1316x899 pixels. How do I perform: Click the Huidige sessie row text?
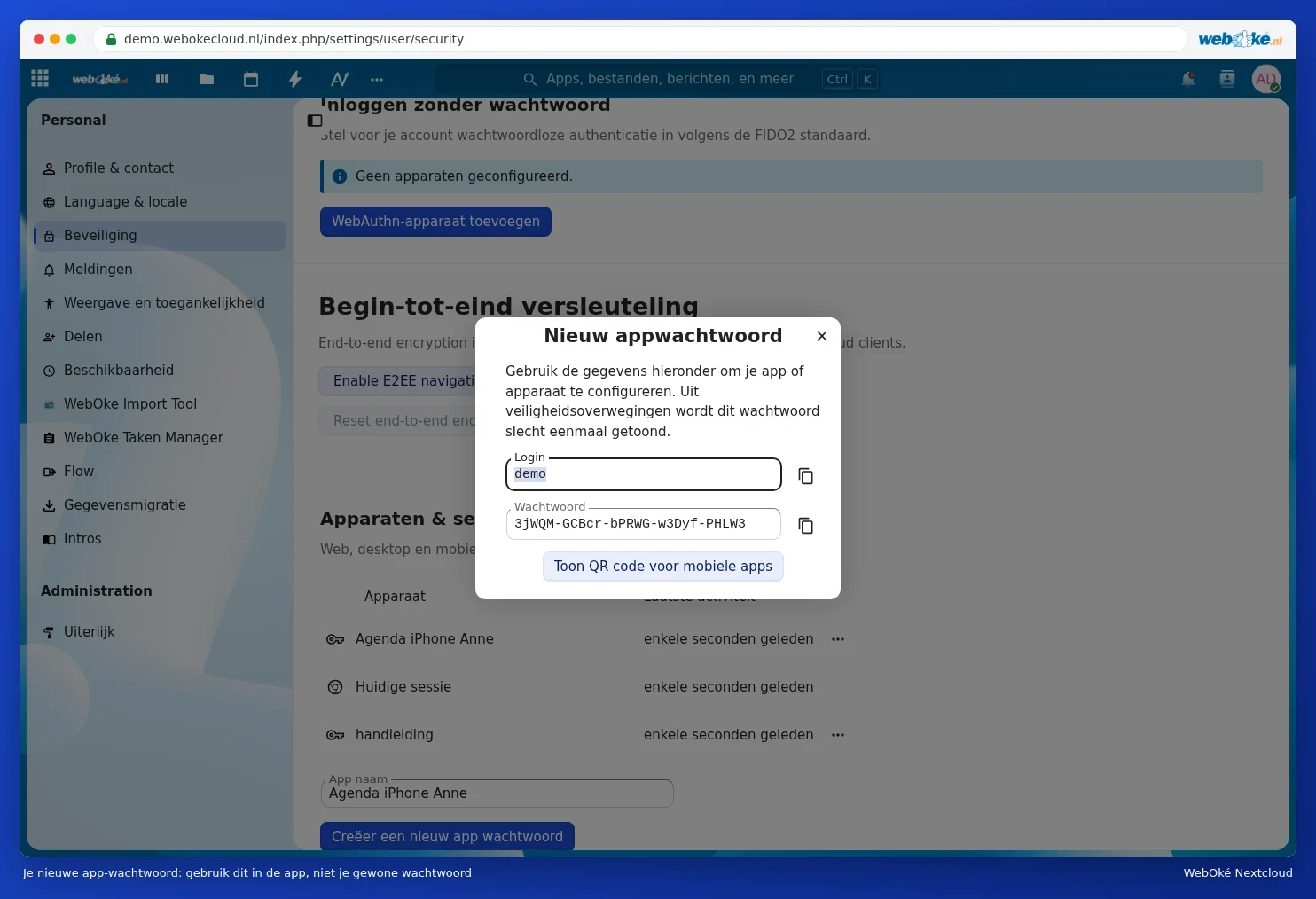[x=403, y=687]
